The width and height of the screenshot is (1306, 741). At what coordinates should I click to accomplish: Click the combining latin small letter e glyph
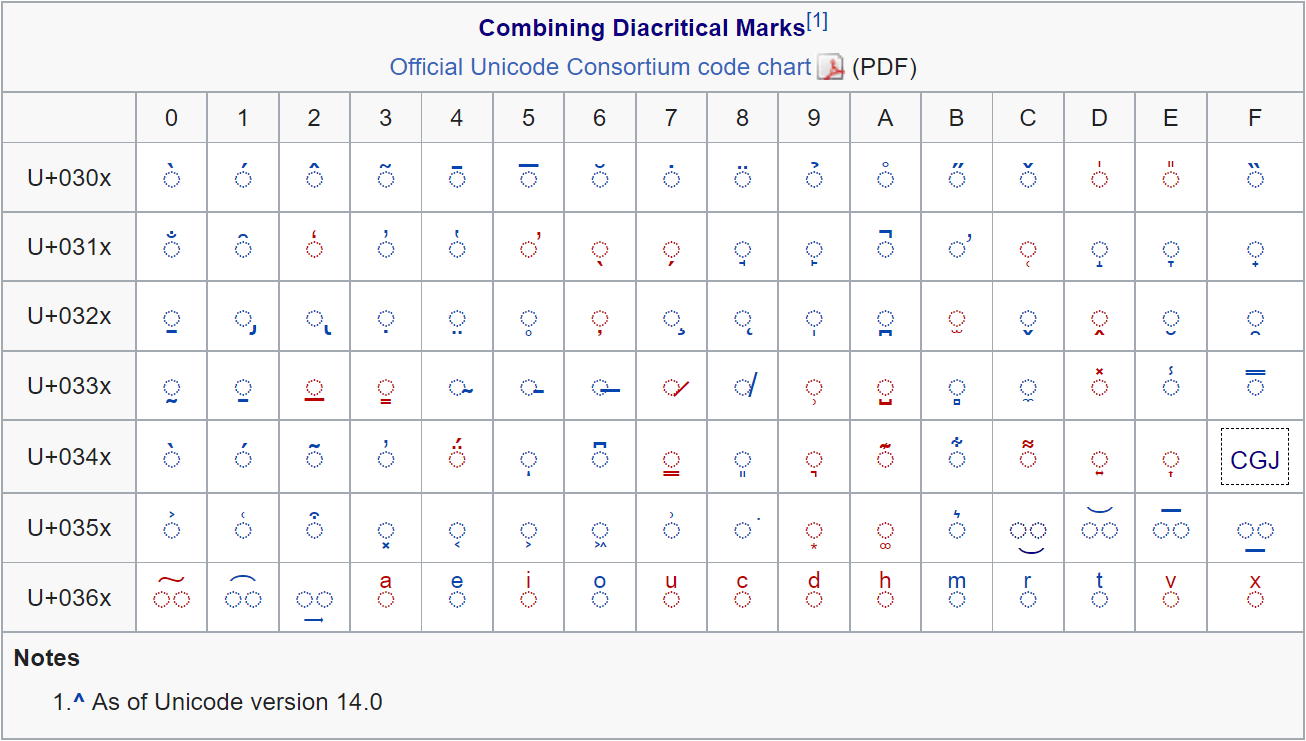[x=457, y=596]
